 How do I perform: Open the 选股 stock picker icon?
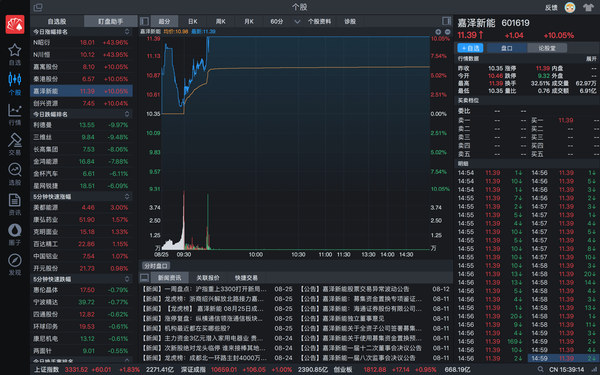[x=15, y=174]
